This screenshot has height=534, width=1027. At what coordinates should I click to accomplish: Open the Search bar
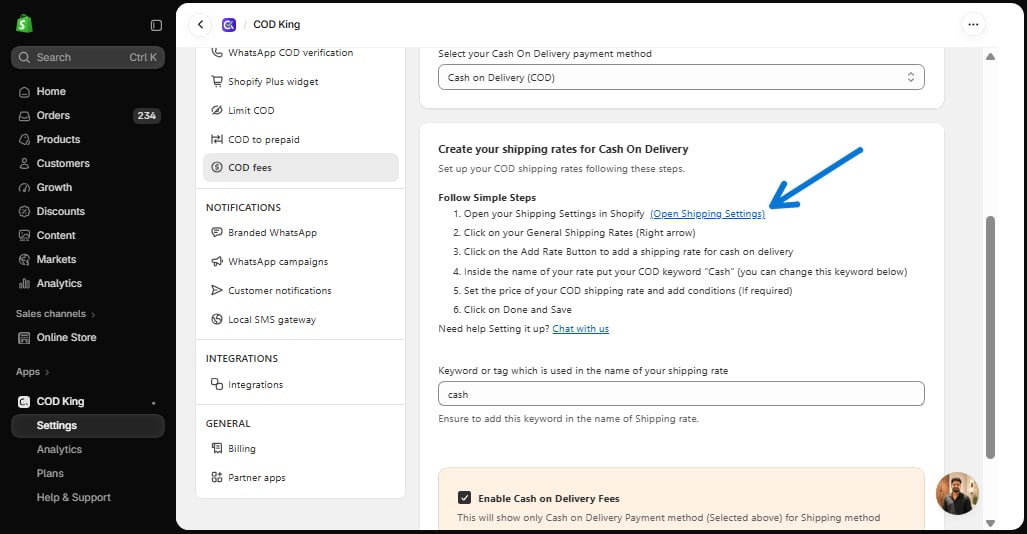[x=88, y=58]
